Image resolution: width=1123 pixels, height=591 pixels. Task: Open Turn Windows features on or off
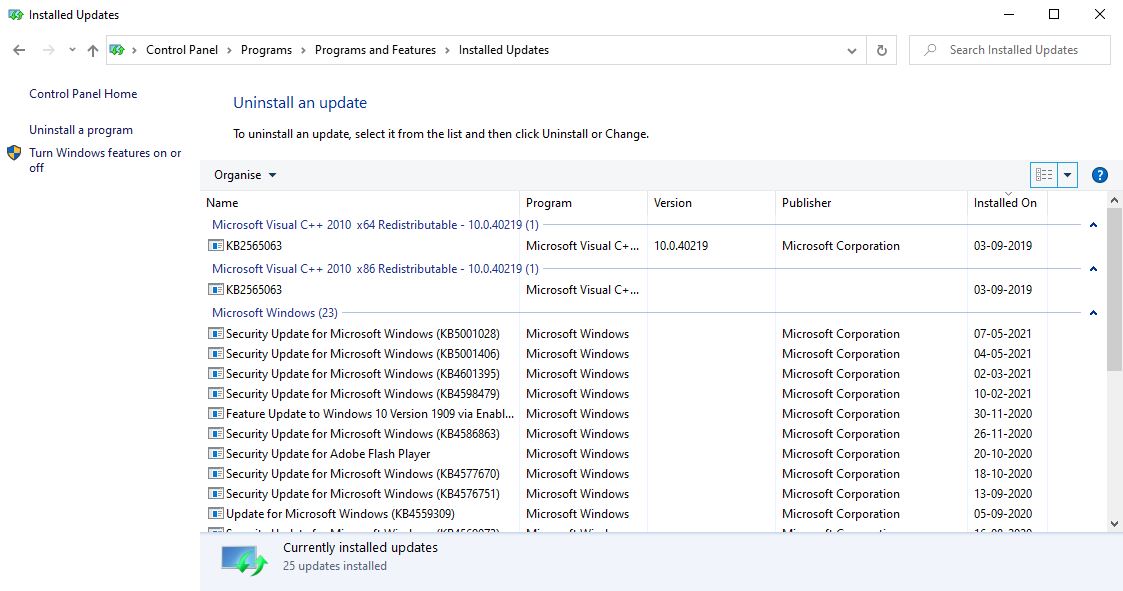click(x=105, y=160)
